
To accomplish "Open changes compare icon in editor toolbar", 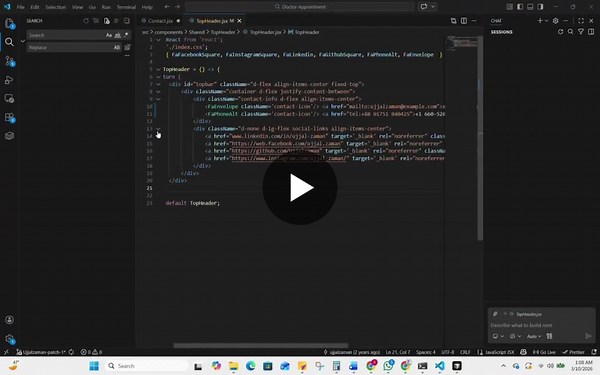I will tap(453, 21).
